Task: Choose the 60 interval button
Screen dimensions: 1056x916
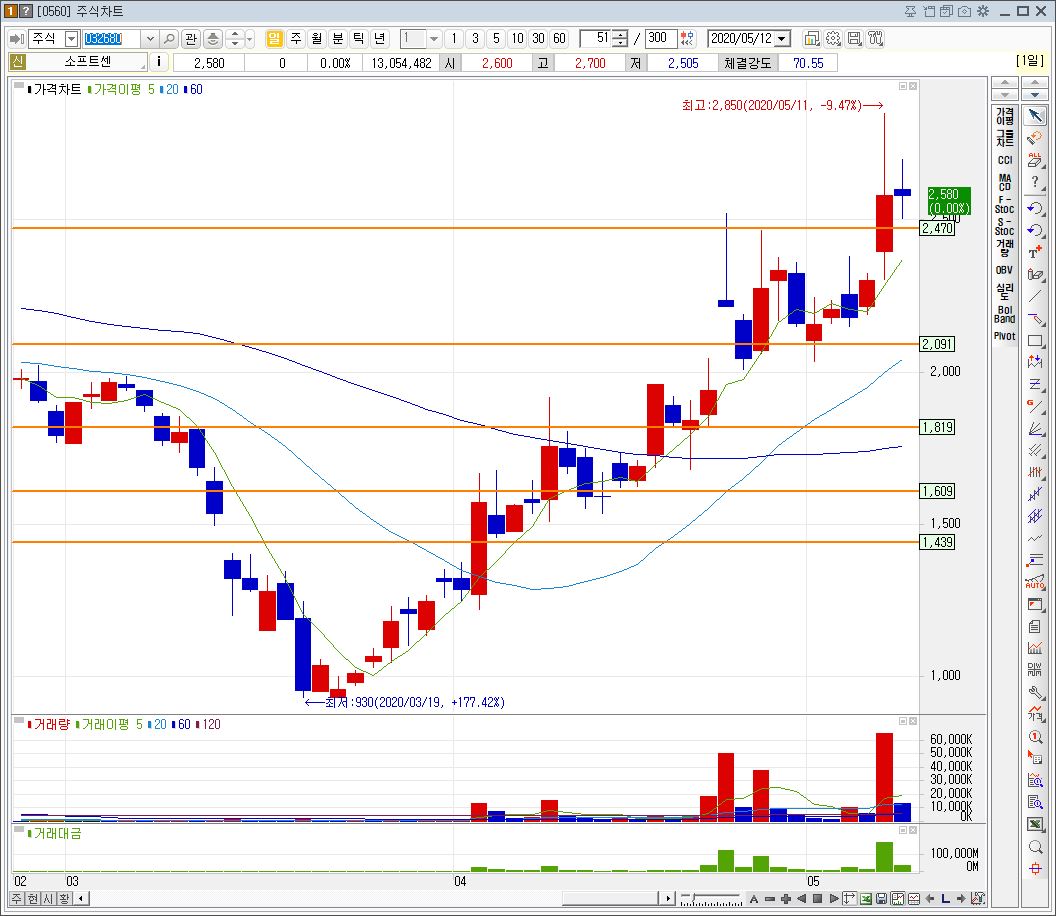Action: (x=559, y=38)
